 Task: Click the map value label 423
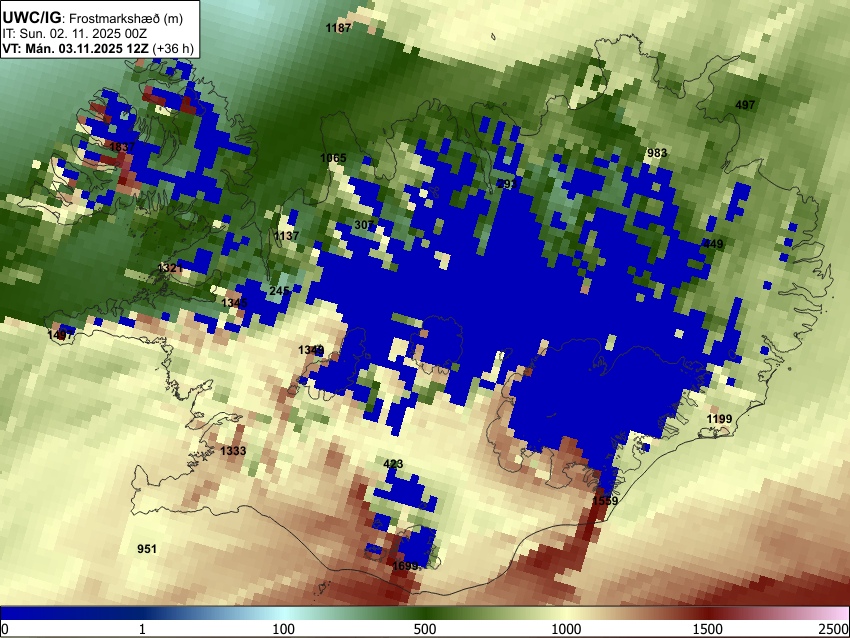point(393,464)
